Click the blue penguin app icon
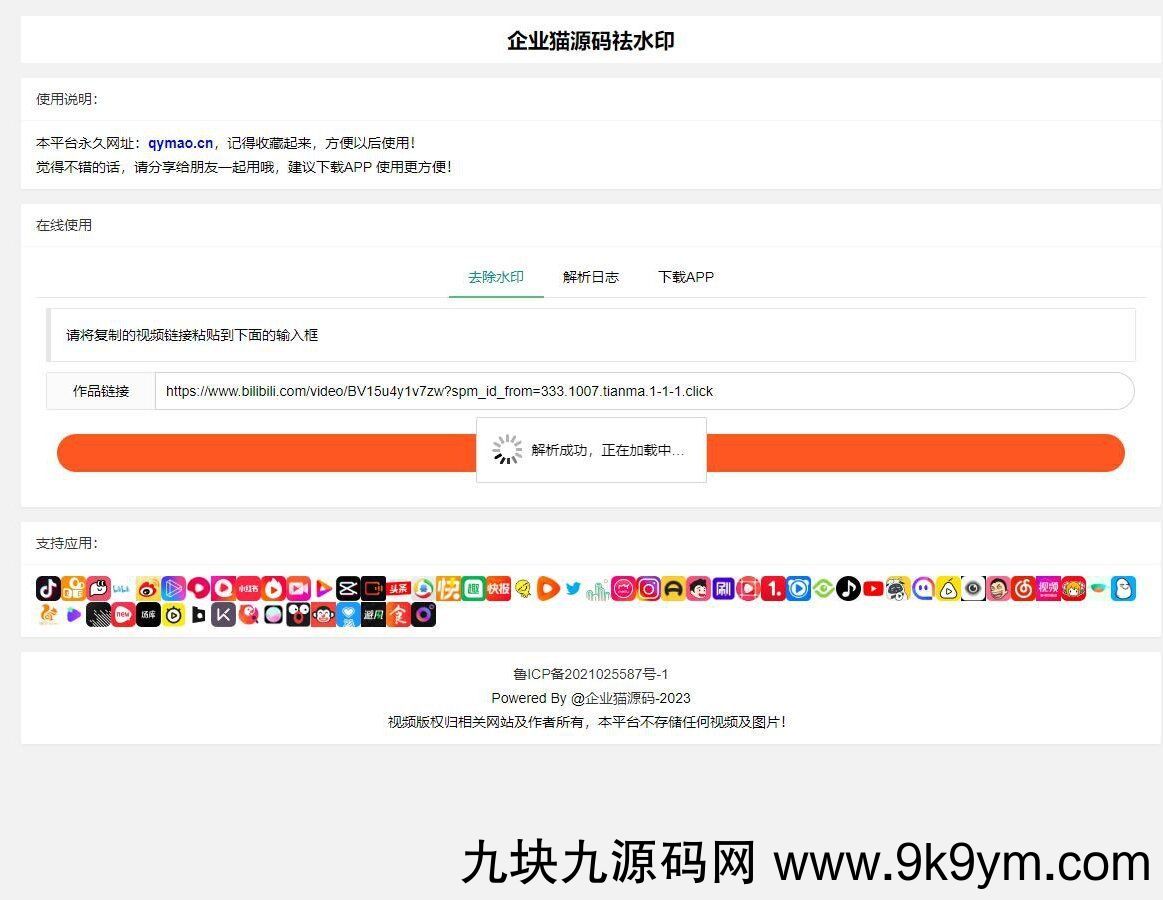 click(1123, 589)
